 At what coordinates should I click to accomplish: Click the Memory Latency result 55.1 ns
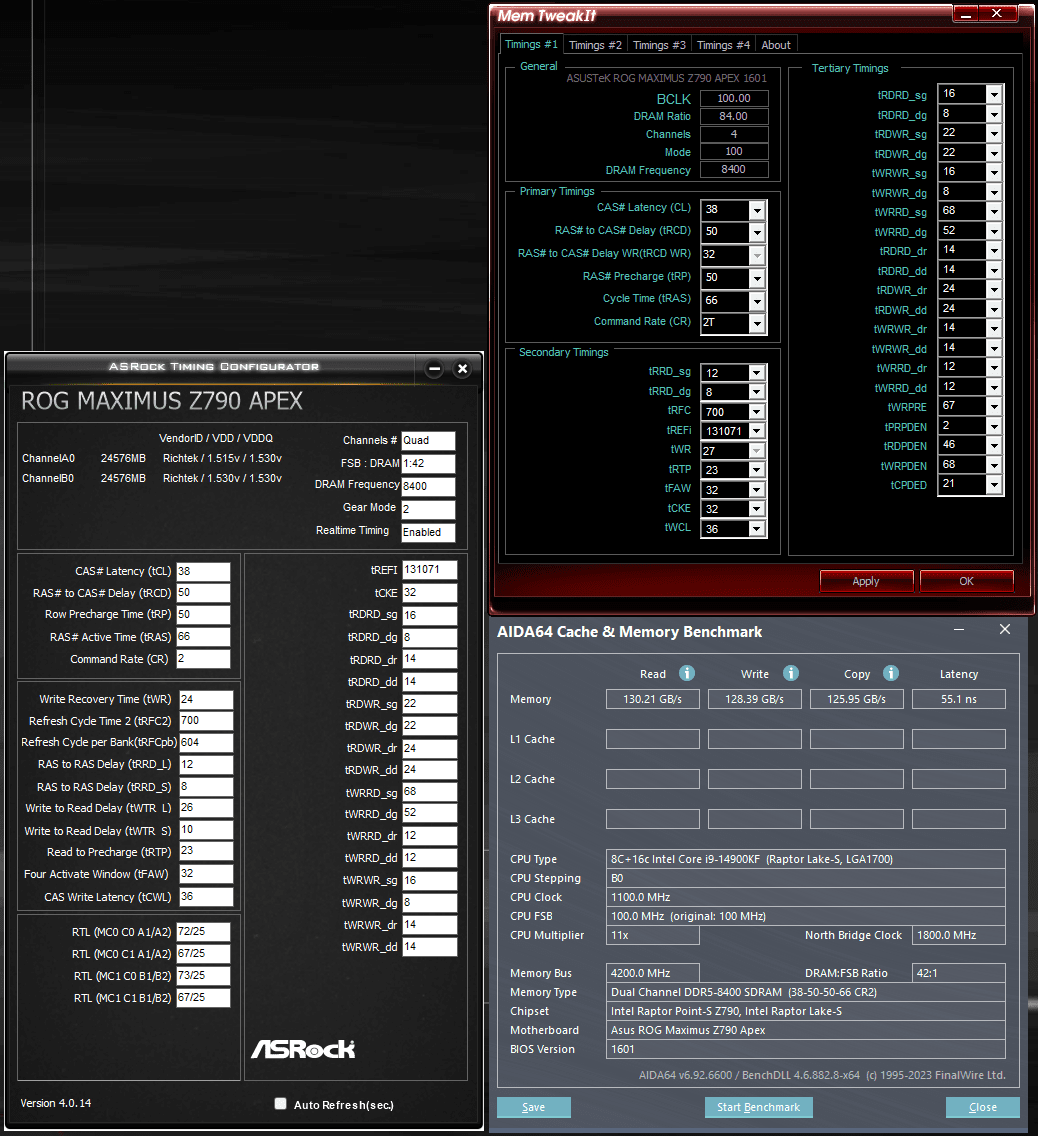tap(959, 699)
